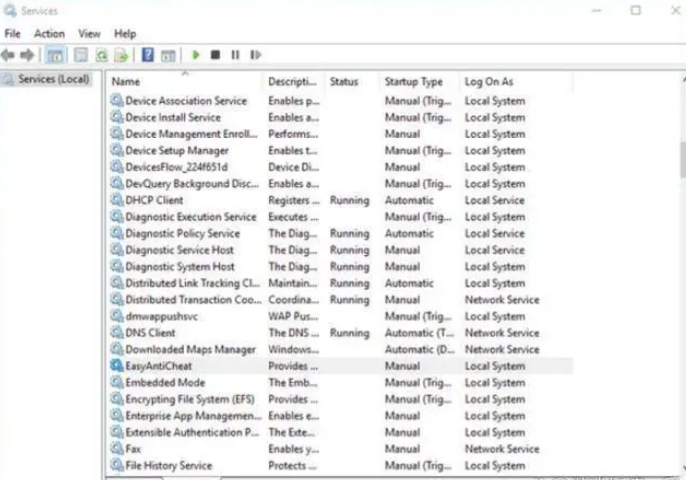Select Services (Local) in left tree

[53, 79]
